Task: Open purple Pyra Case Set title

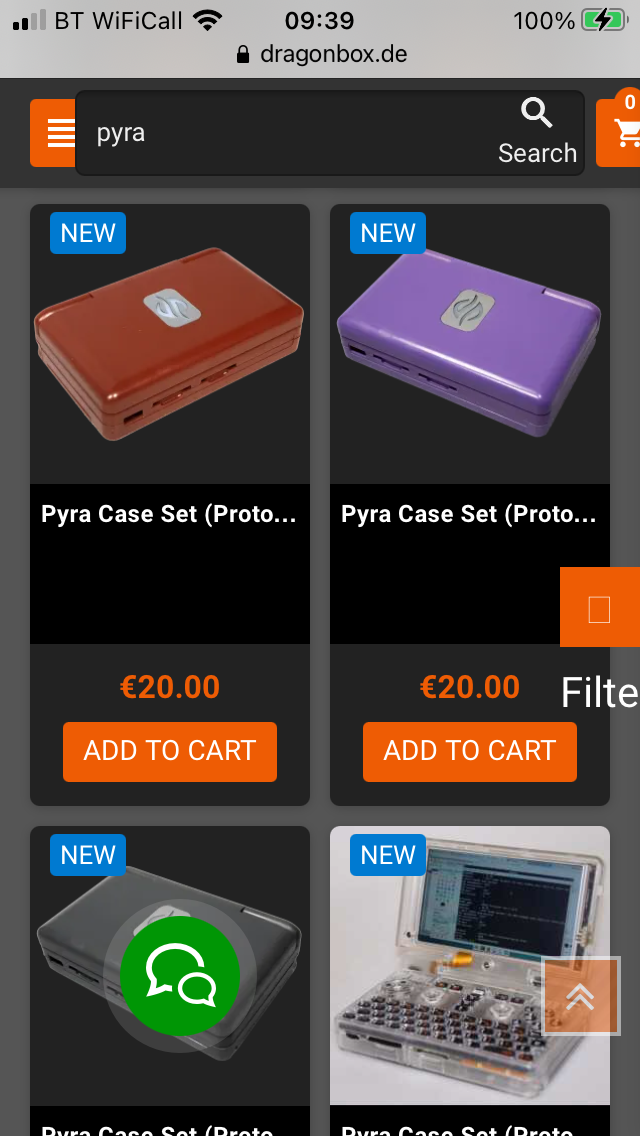Action: (470, 514)
